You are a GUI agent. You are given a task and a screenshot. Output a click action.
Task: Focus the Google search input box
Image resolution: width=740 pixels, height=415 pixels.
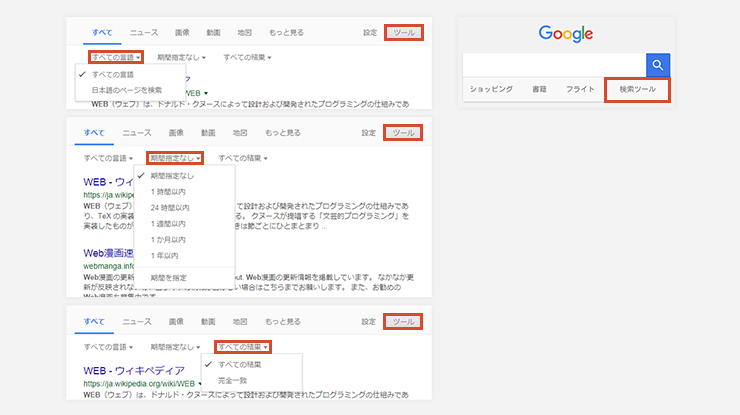tap(554, 65)
